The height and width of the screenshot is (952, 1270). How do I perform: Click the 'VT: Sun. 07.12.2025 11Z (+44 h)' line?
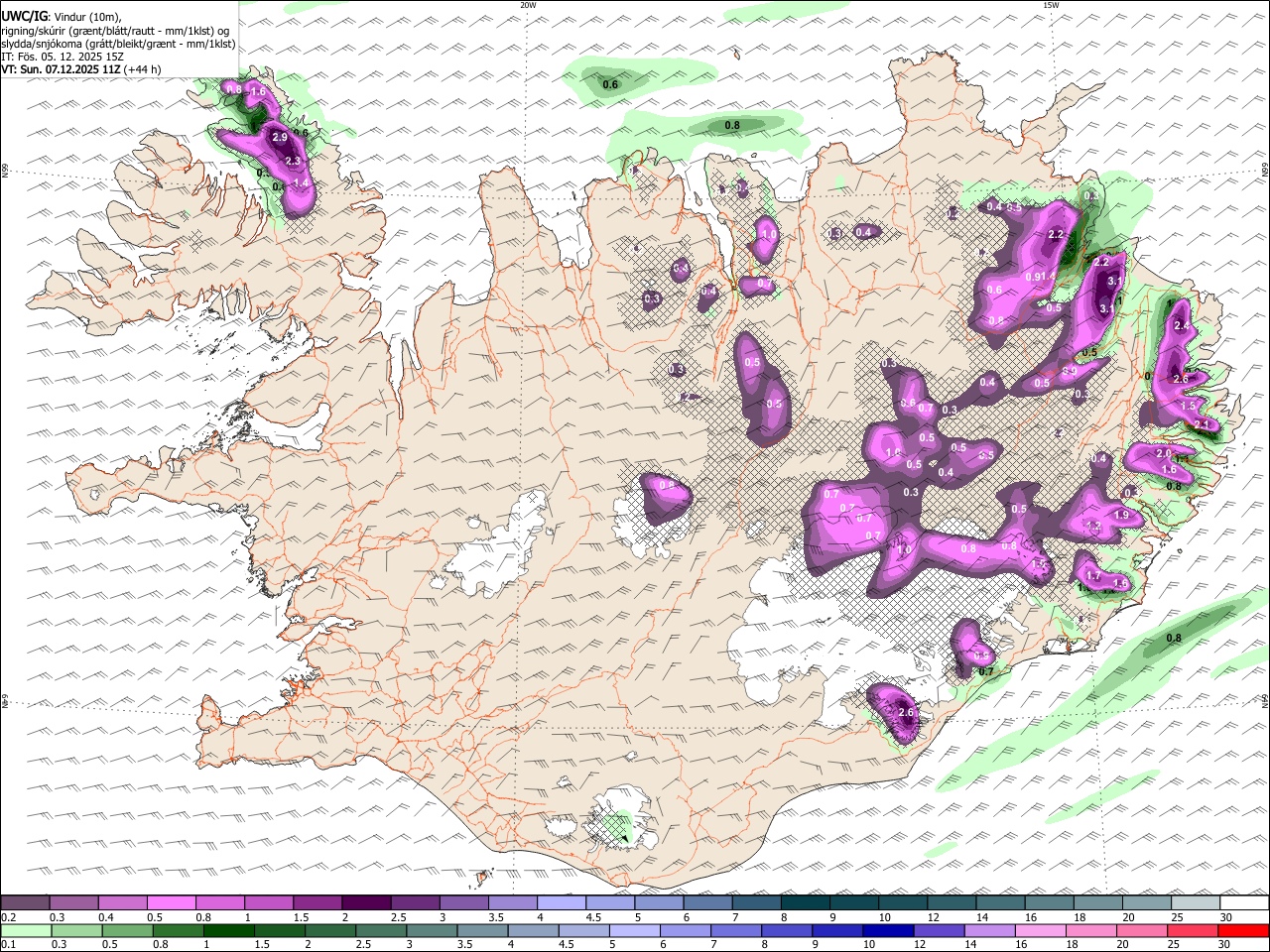81,69
